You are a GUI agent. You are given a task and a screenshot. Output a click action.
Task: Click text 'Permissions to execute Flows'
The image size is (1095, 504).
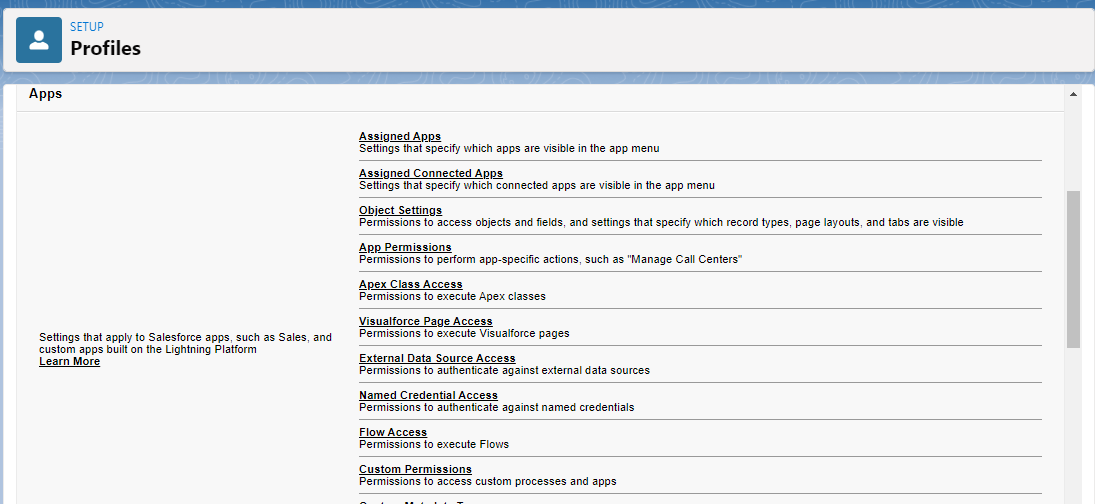point(434,444)
